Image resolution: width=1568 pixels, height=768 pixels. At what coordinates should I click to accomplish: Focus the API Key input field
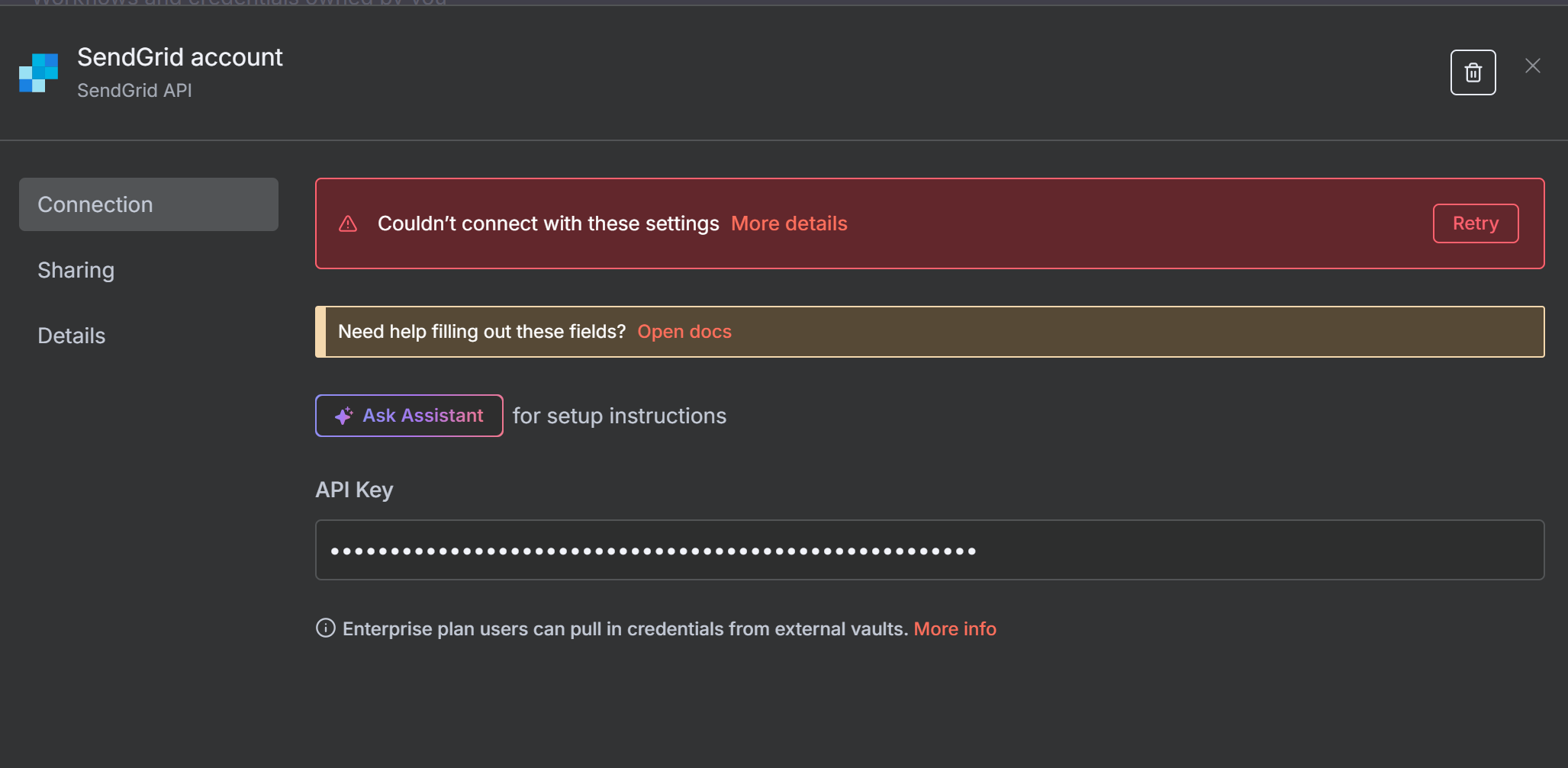click(x=929, y=550)
